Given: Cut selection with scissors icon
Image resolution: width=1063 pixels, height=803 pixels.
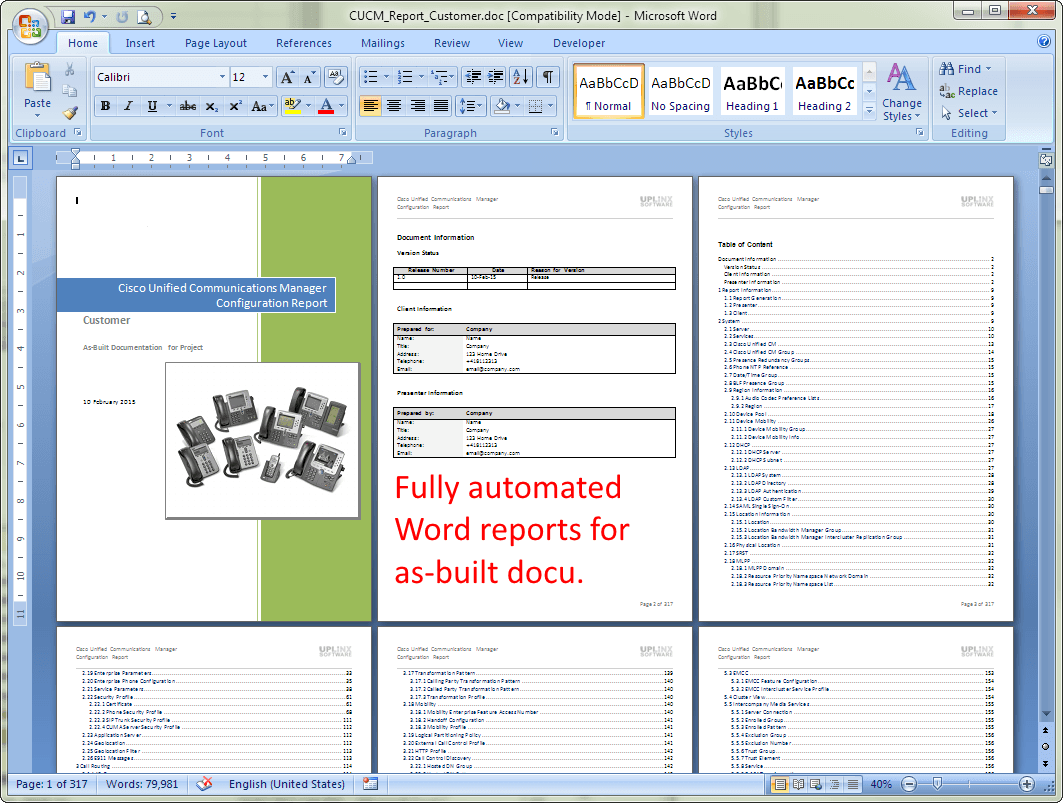Looking at the screenshot, I should tap(70, 69).
